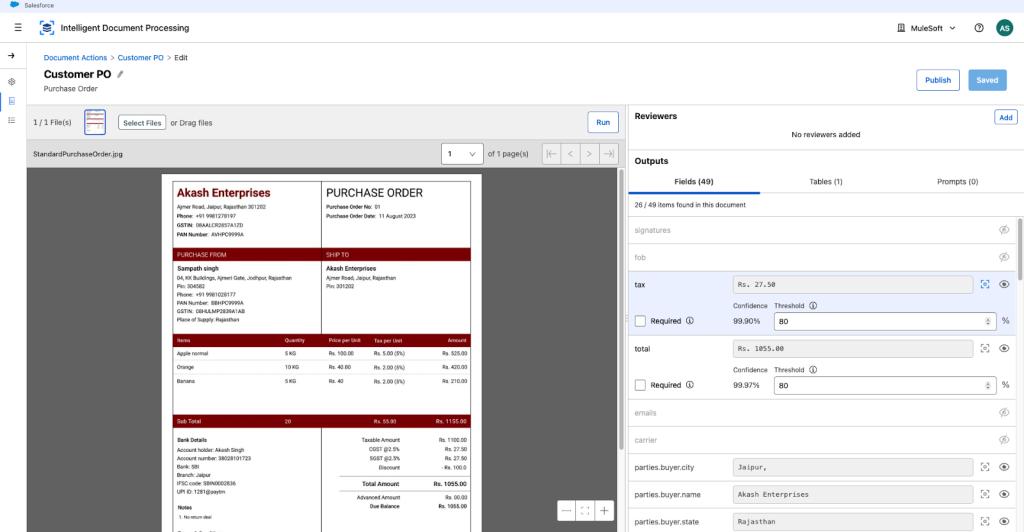Click the document preview vertical scrollbar

[621, 309]
